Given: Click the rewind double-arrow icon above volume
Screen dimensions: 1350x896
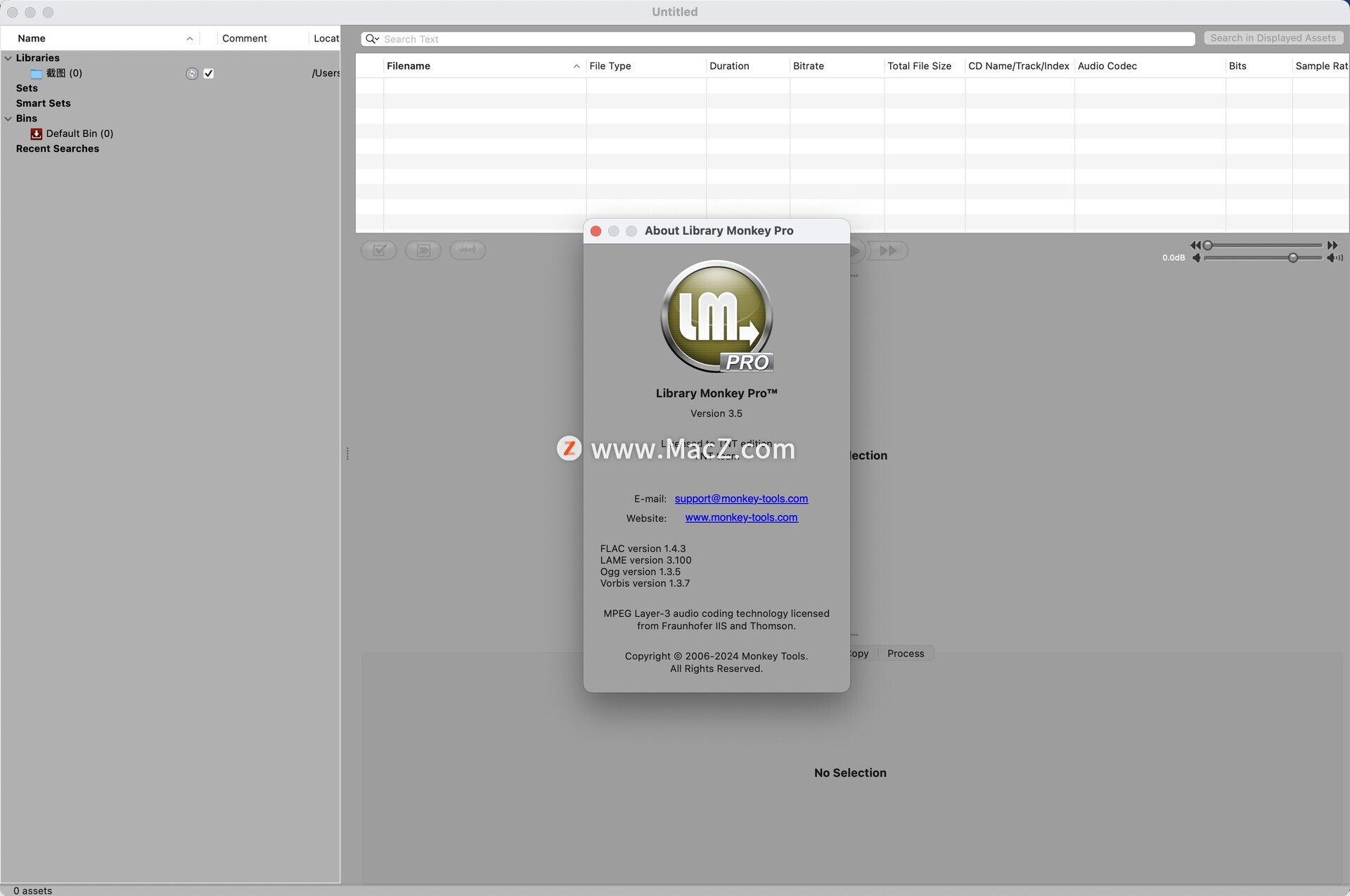Looking at the screenshot, I should coord(1195,245).
